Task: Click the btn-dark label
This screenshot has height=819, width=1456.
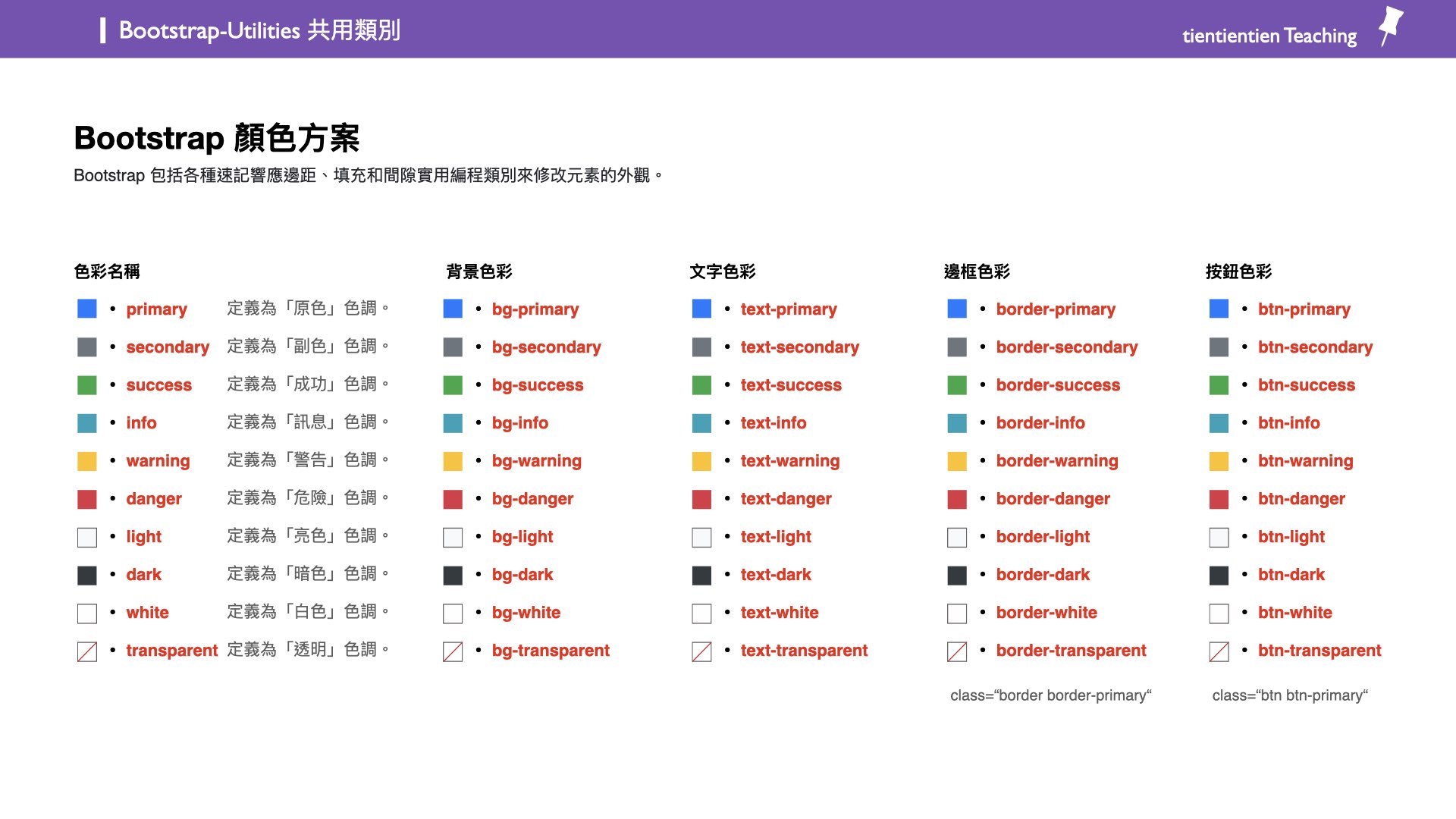Action: (x=1291, y=574)
